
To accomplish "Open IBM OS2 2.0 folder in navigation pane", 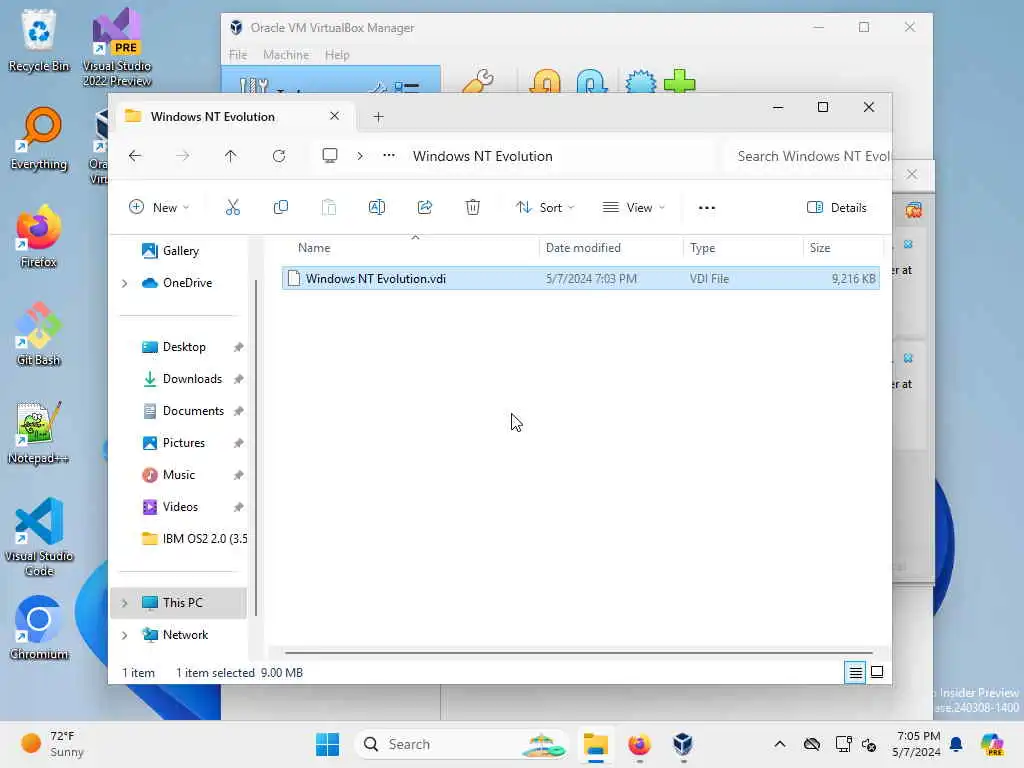I will click(x=194, y=539).
